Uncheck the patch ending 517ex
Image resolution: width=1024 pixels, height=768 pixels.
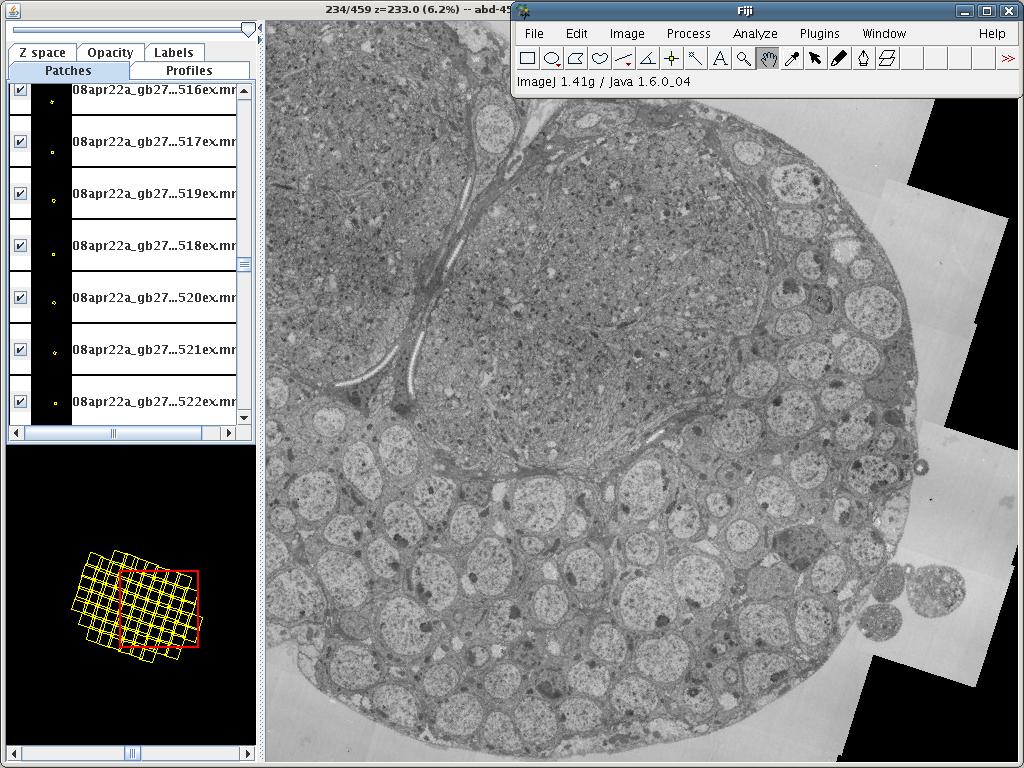point(20,142)
